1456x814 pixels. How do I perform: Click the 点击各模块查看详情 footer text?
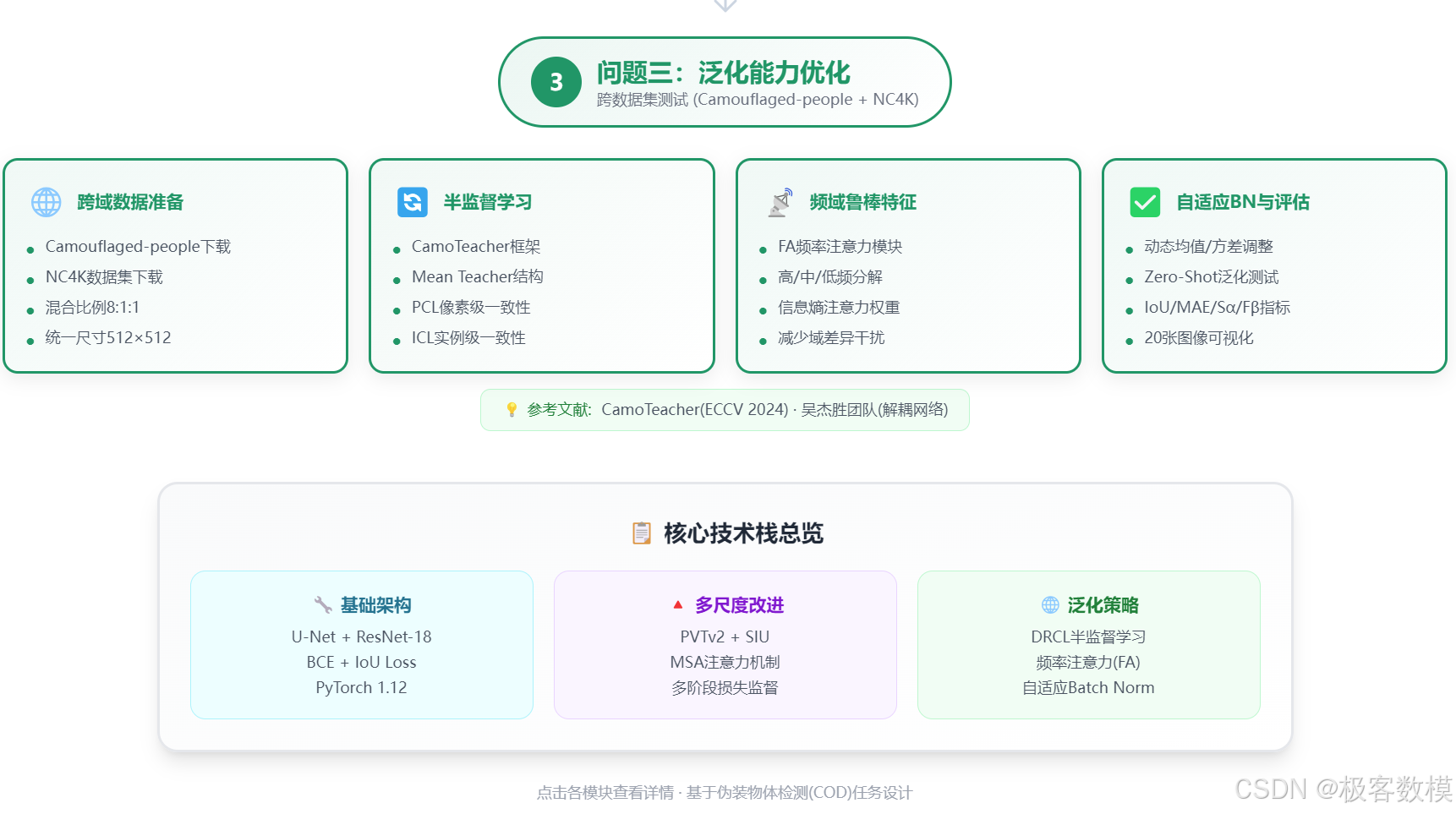[725, 793]
